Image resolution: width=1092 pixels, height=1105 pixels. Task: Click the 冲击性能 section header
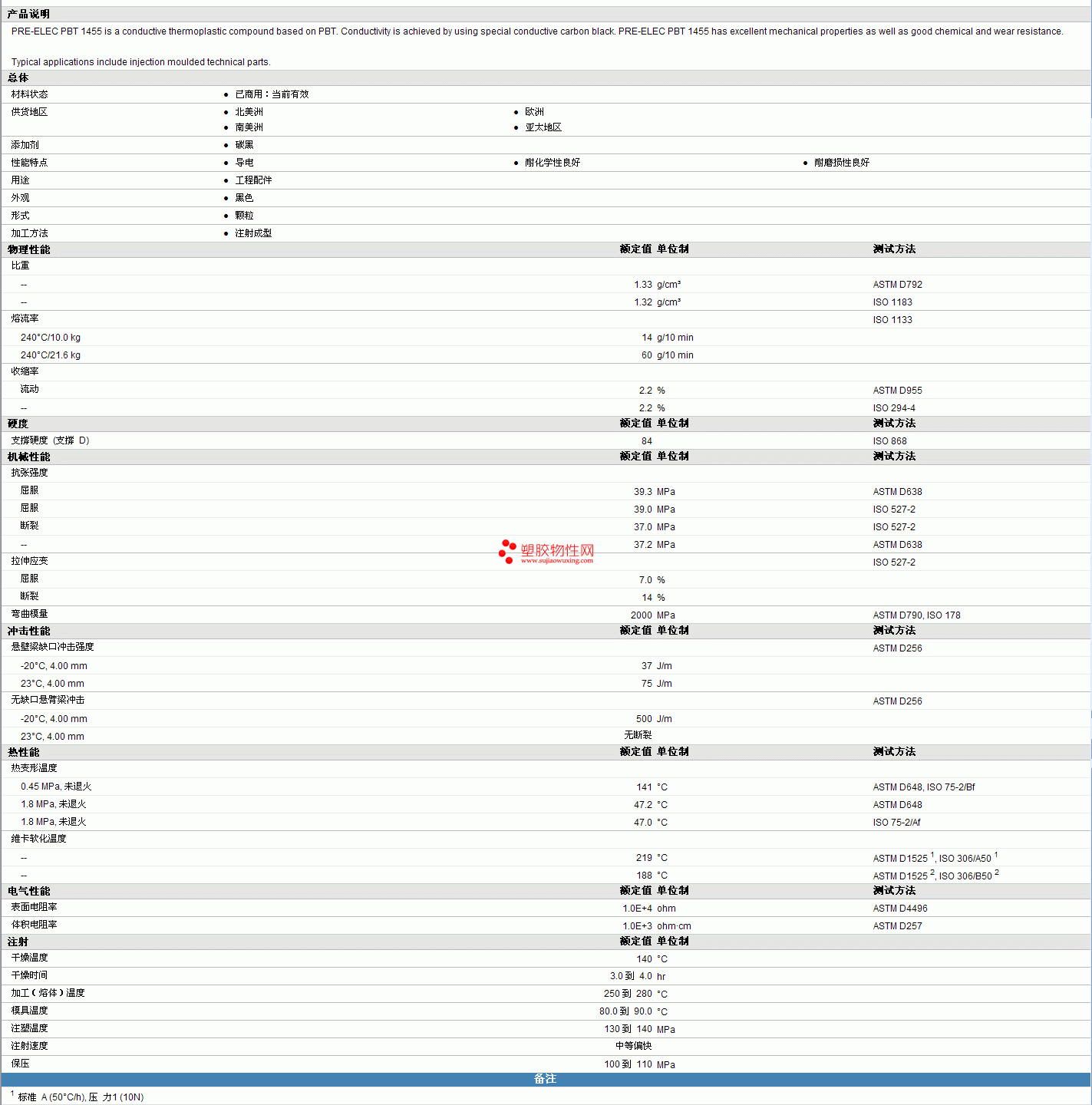pos(28,631)
